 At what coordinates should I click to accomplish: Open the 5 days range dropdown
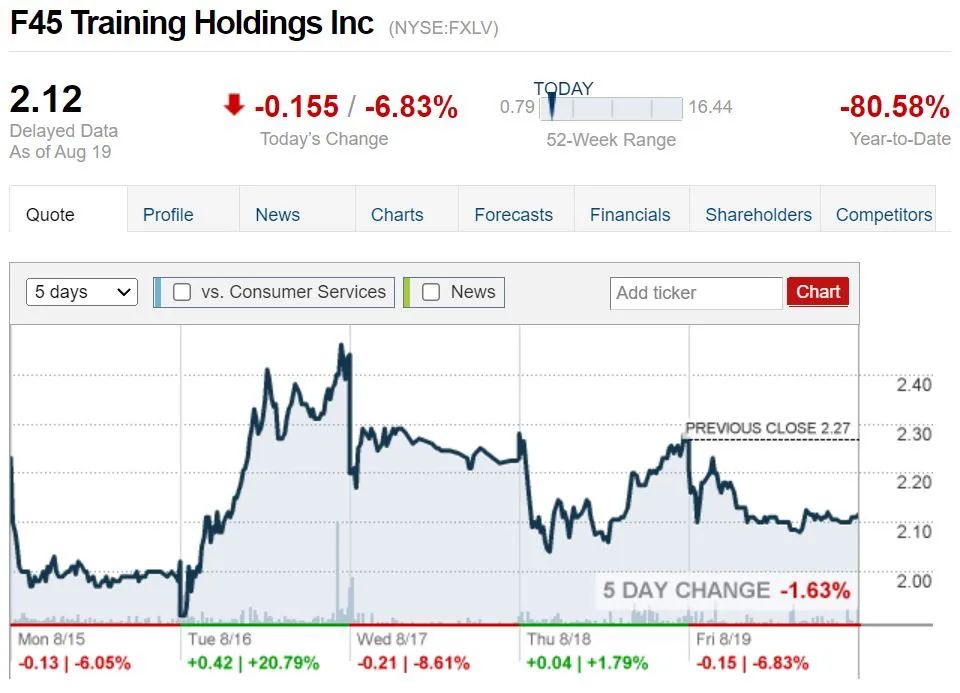[82, 292]
